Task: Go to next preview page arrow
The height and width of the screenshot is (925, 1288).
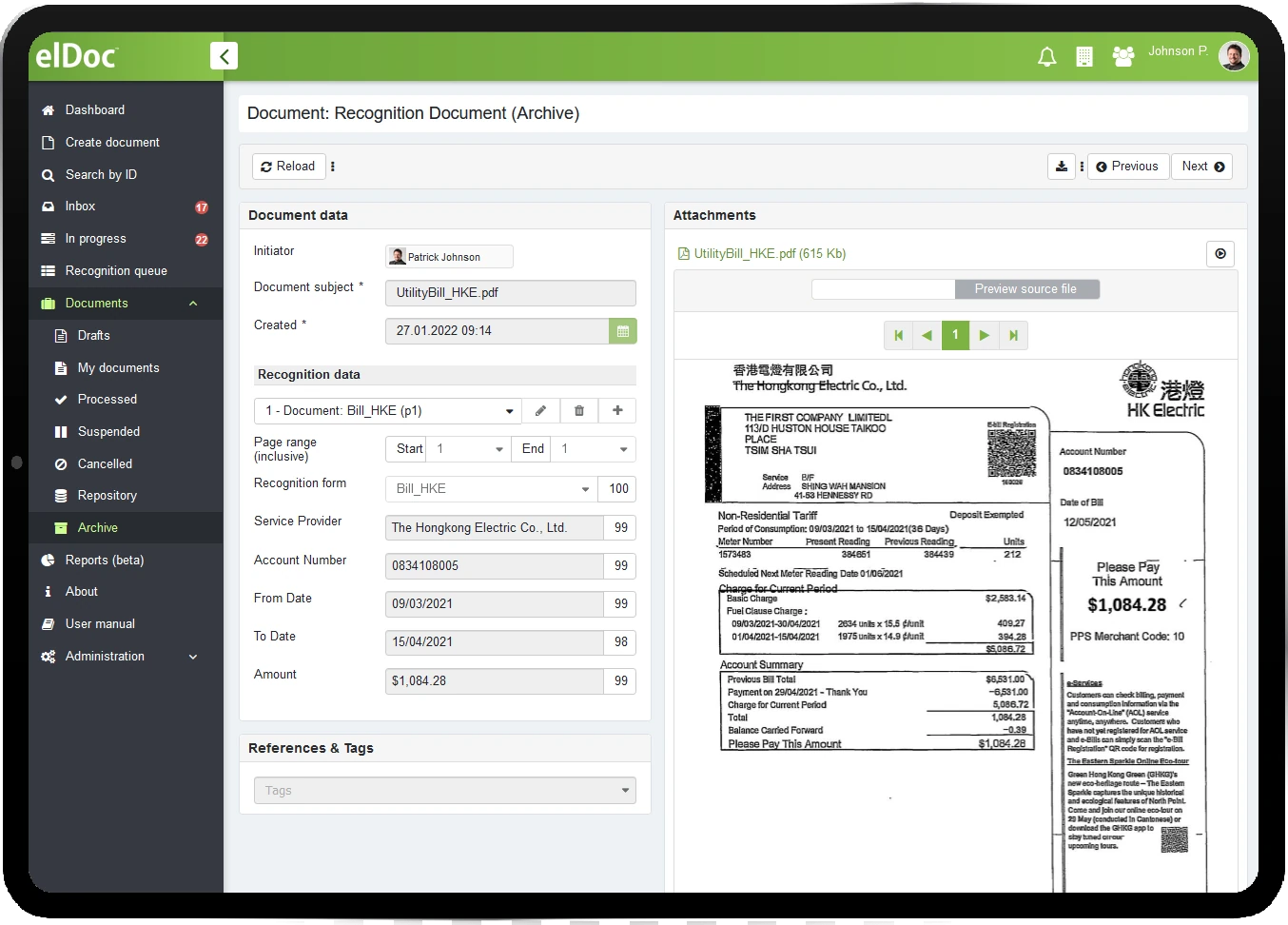Action: click(985, 335)
